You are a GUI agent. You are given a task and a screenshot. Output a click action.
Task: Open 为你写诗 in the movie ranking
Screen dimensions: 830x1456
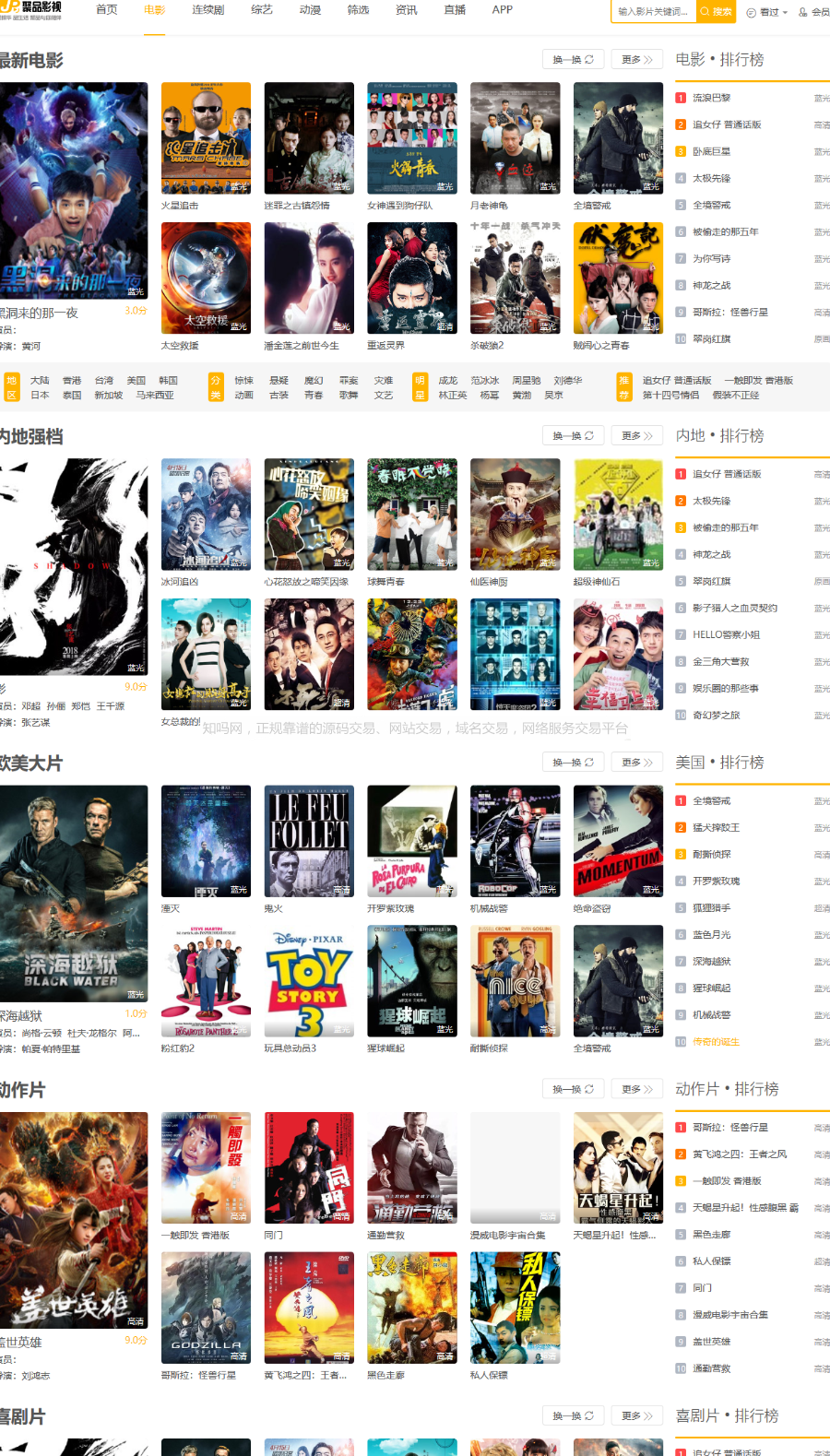[x=712, y=258]
